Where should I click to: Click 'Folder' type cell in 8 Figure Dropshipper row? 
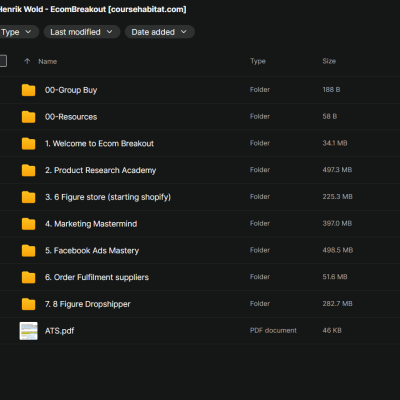pos(260,304)
